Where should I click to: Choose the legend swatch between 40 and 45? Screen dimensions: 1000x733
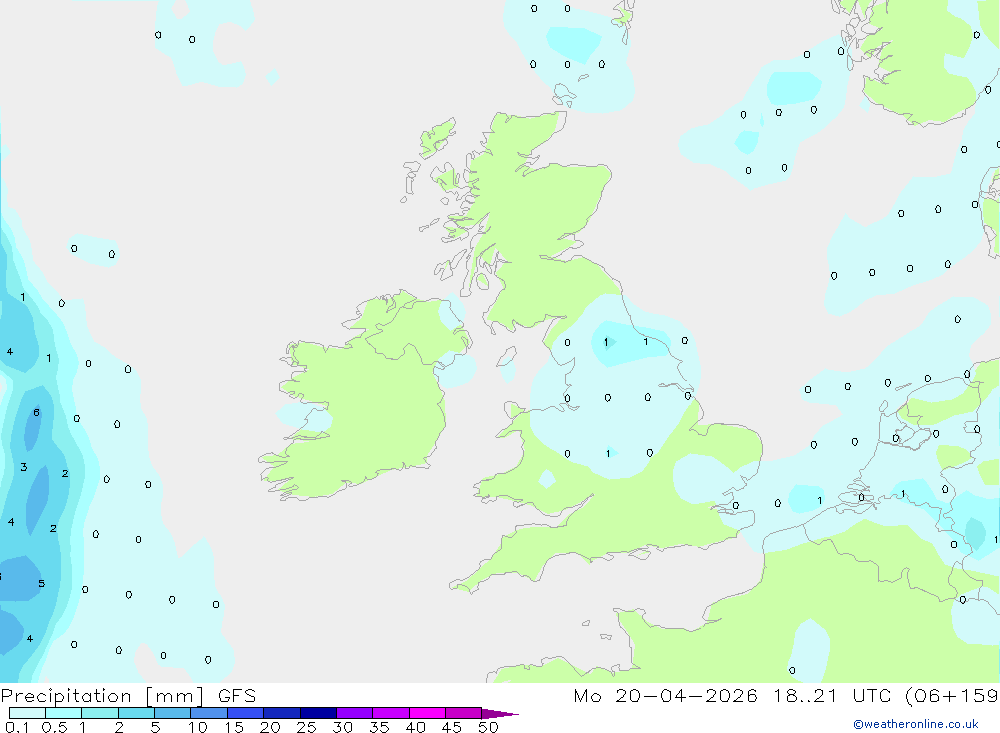427,713
